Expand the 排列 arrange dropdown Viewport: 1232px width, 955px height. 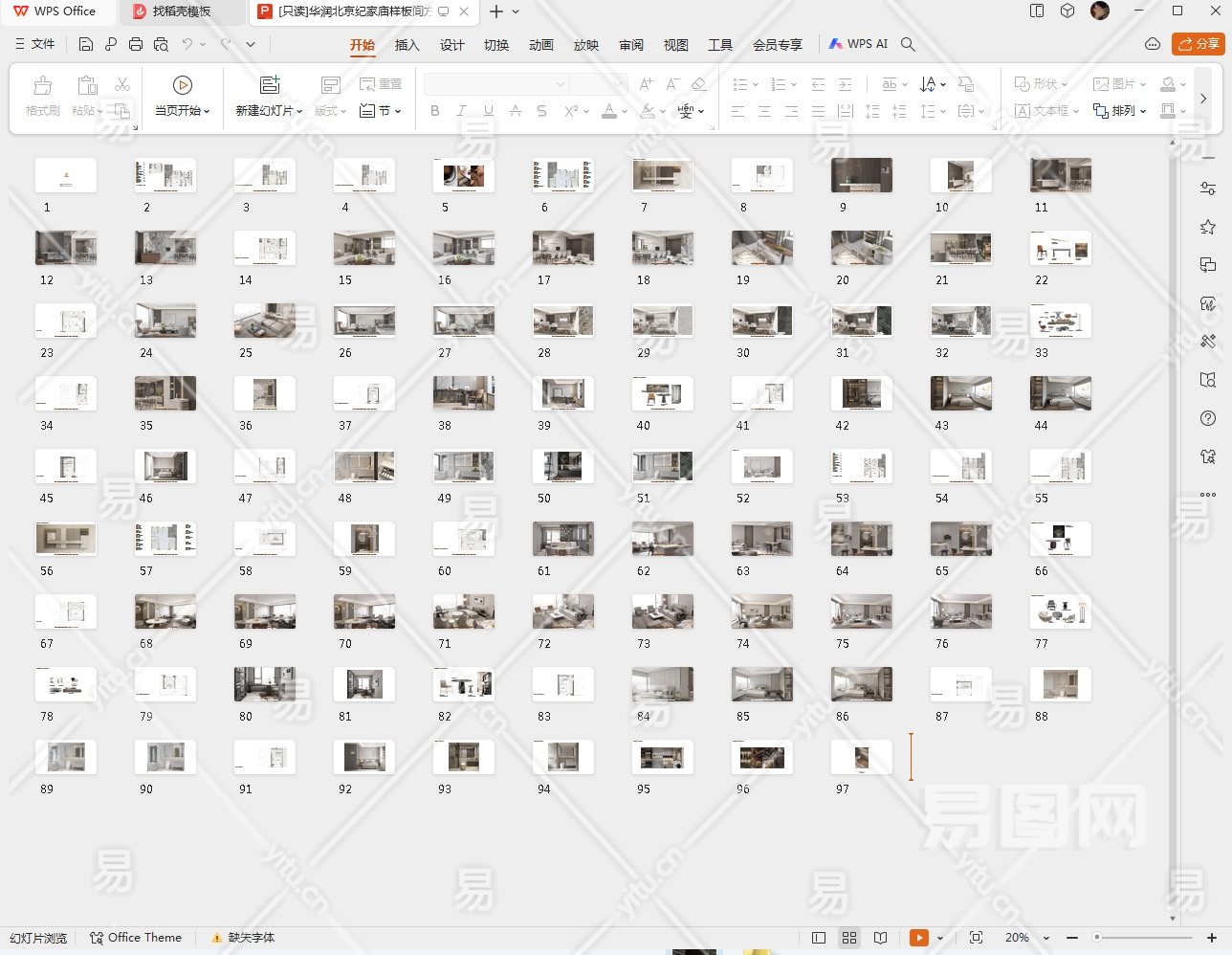tap(1120, 111)
